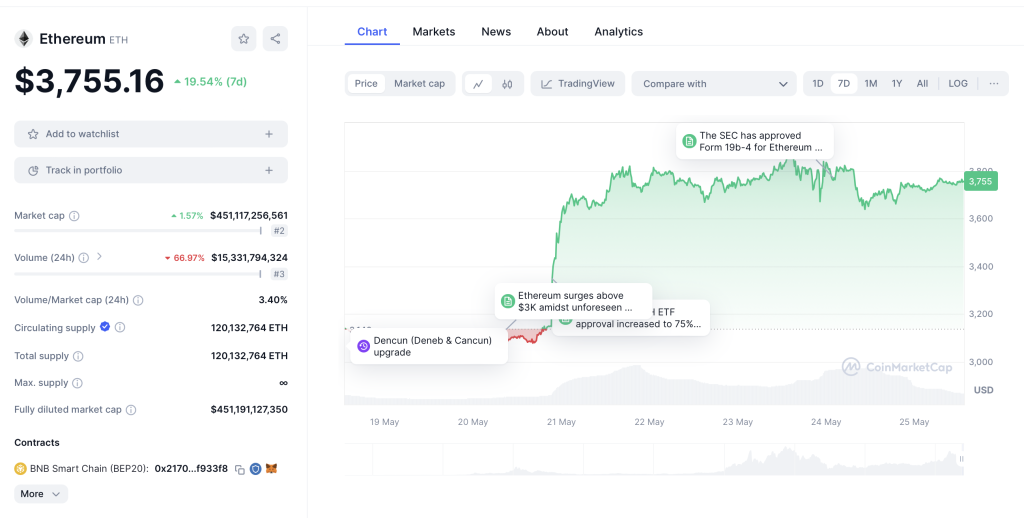Screen dimensions: 1024x518
Task: Click Track in portfolio button
Action: 151,170
